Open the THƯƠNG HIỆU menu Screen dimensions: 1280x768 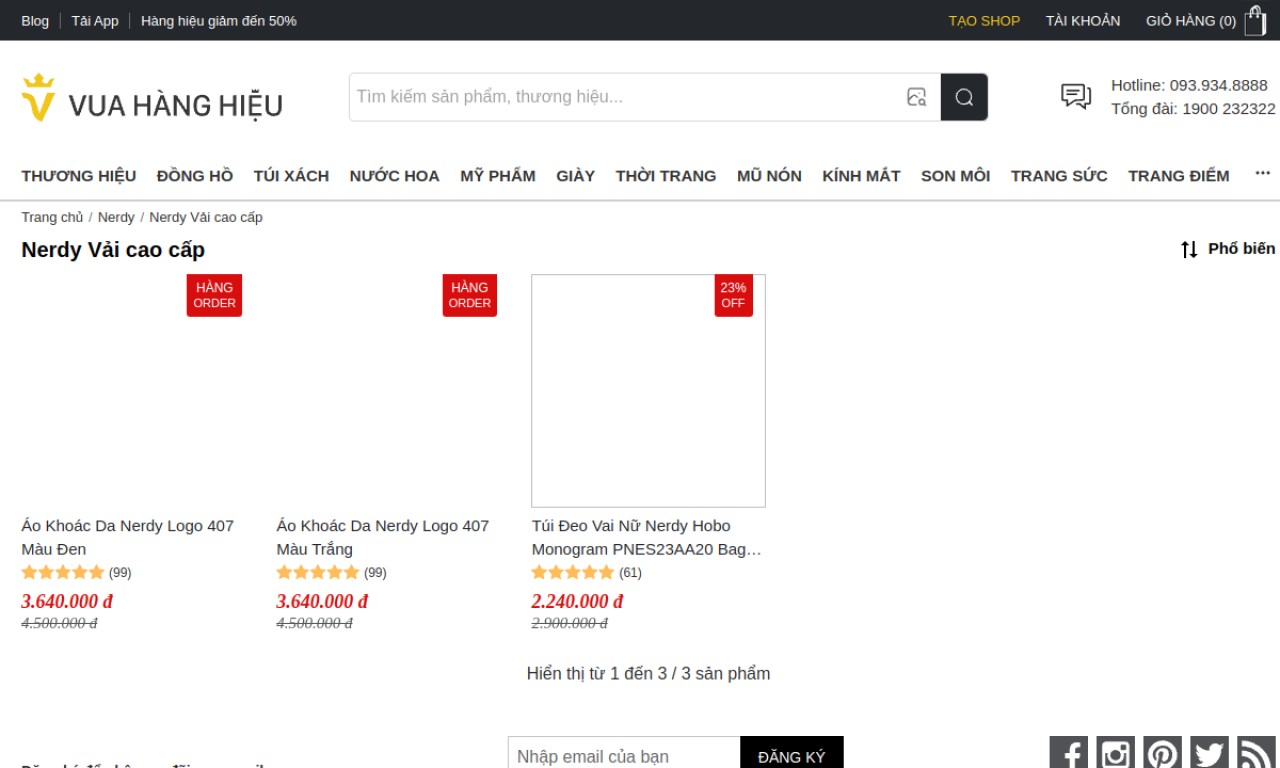point(79,176)
